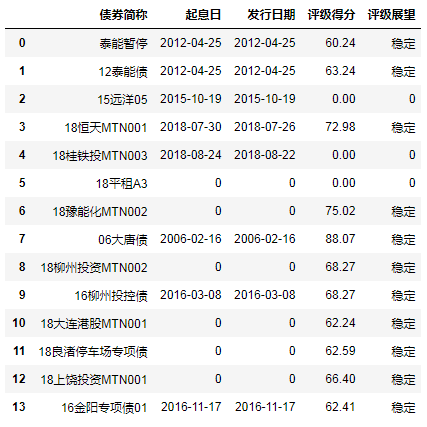
Task: Click 发行日期 value 2016-11-17
Action: pyautogui.click(x=265, y=407)
